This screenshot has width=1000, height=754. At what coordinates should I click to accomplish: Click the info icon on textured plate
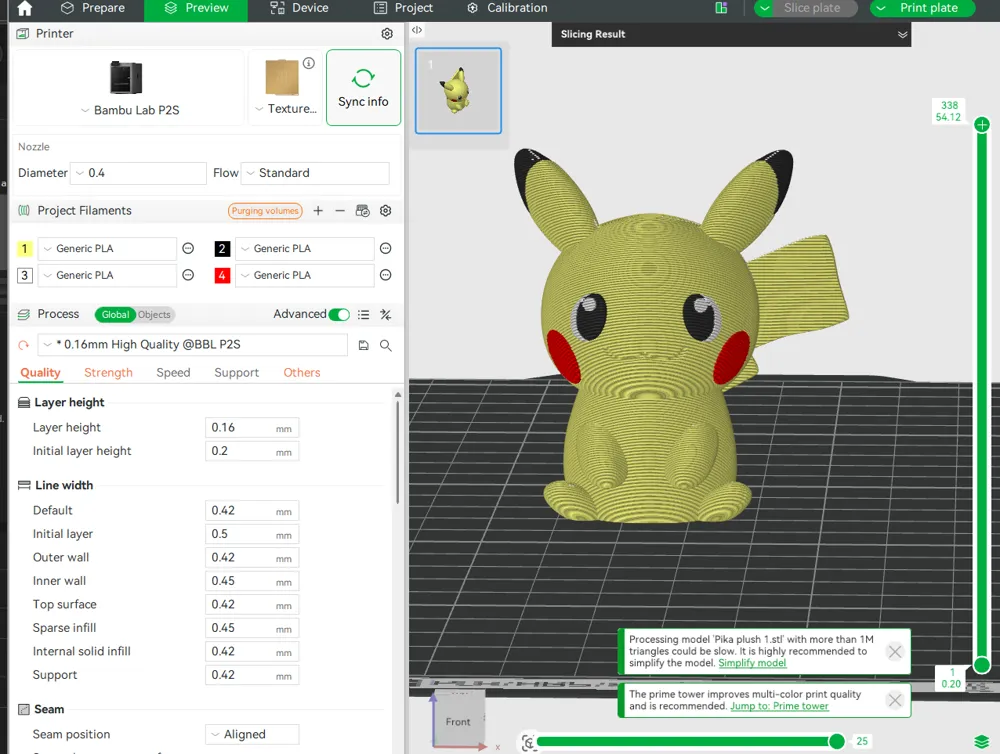coord(309,63)
